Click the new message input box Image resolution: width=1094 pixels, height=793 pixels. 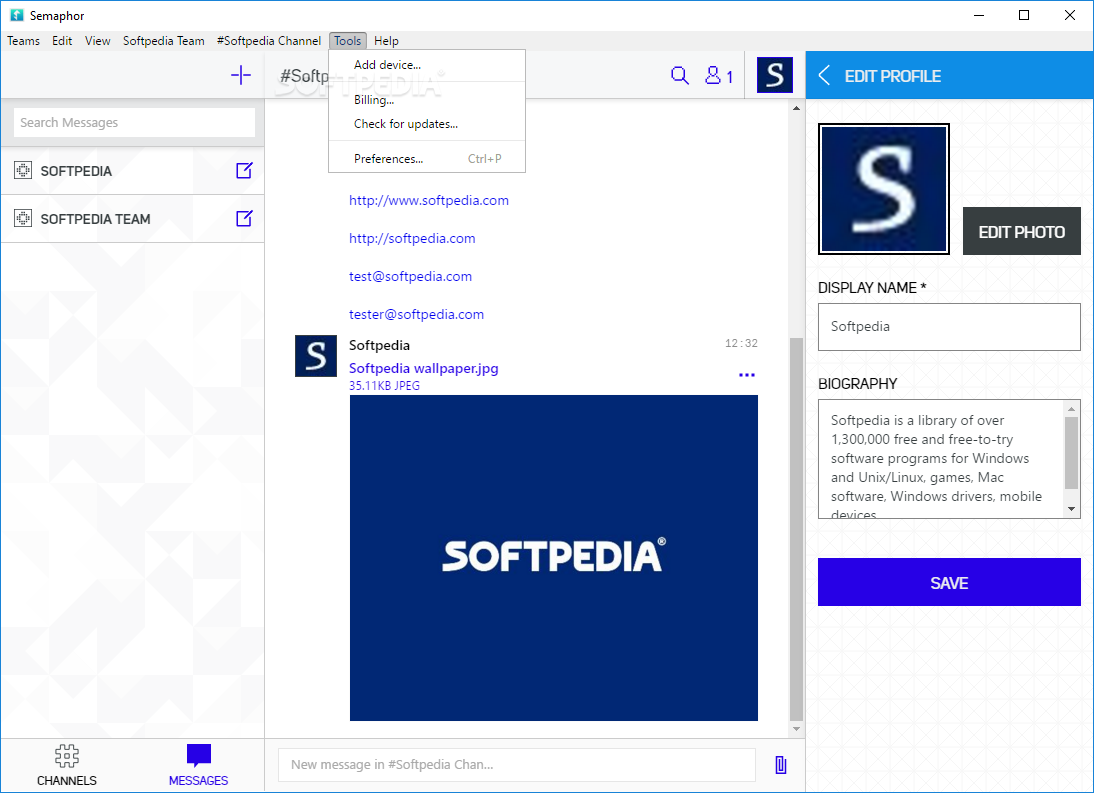pos(517,765)
